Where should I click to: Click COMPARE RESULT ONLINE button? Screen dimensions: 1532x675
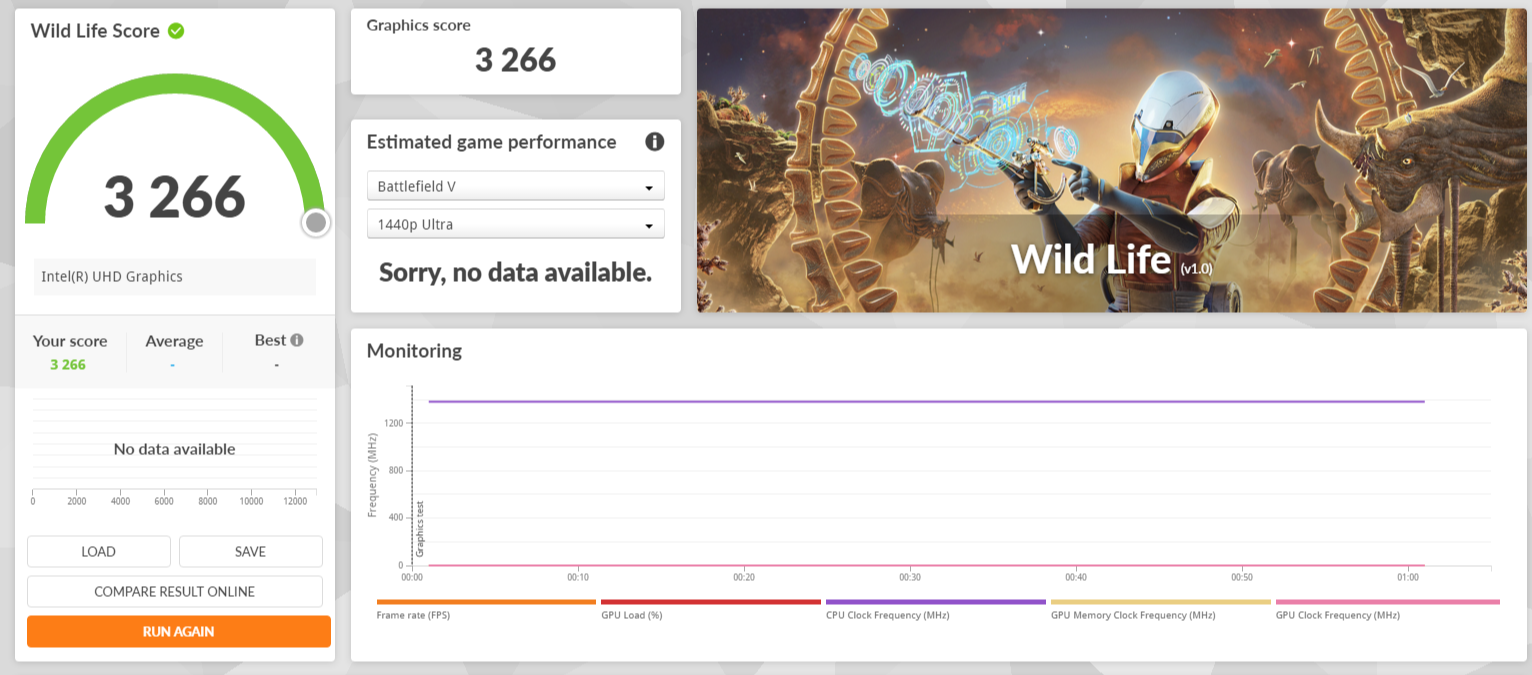[x=175, y=592]
